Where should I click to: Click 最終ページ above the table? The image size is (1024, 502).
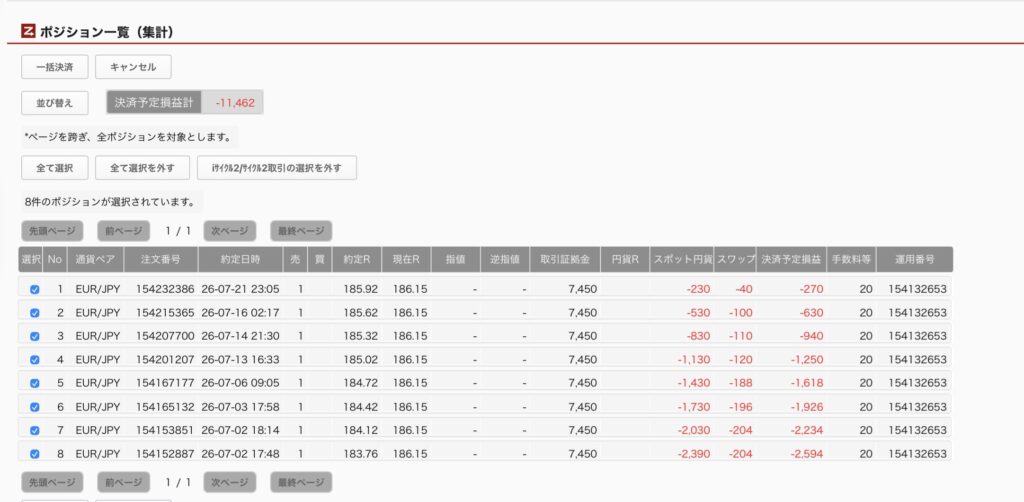(301, 231)
